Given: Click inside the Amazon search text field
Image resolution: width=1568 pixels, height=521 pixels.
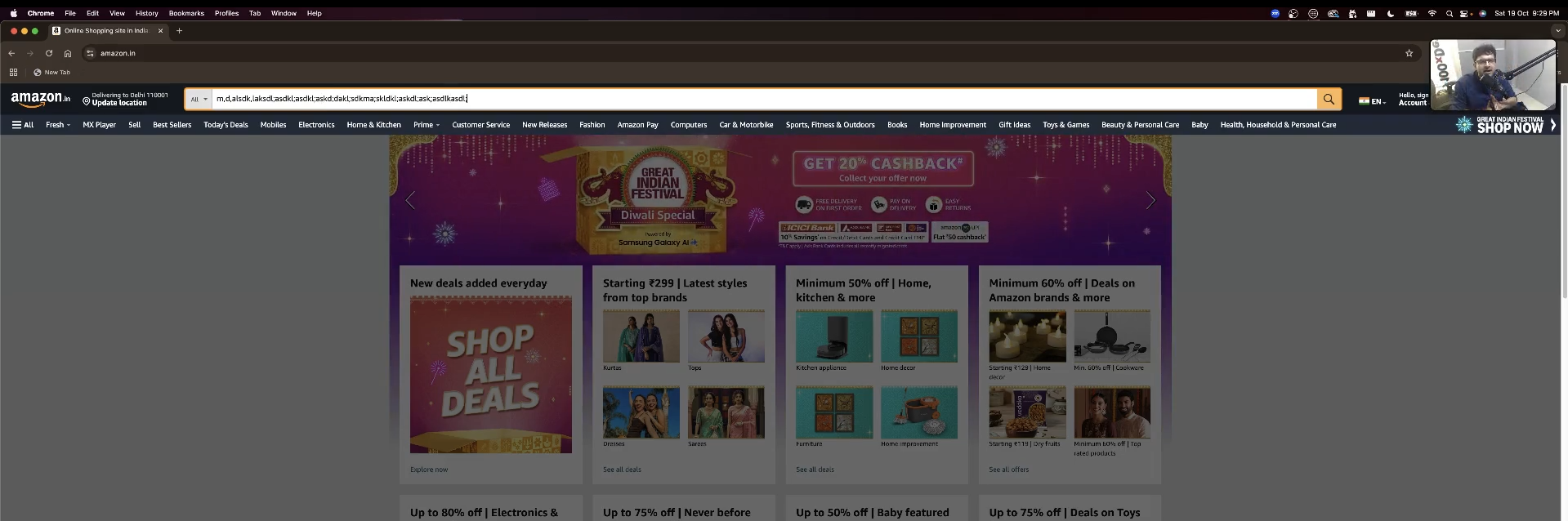Looking at the screenshot, I should coord(764,99).
